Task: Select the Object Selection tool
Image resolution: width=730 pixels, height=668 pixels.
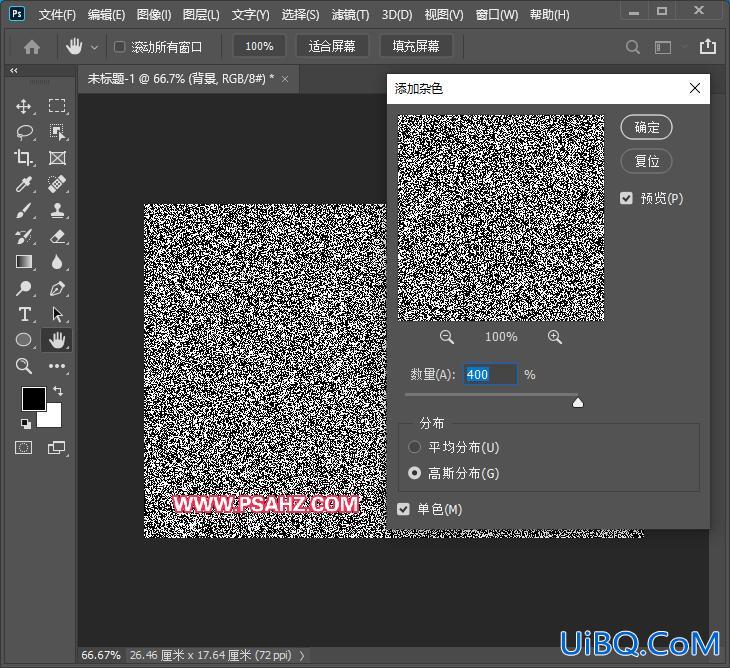Action: coord(57,132)
